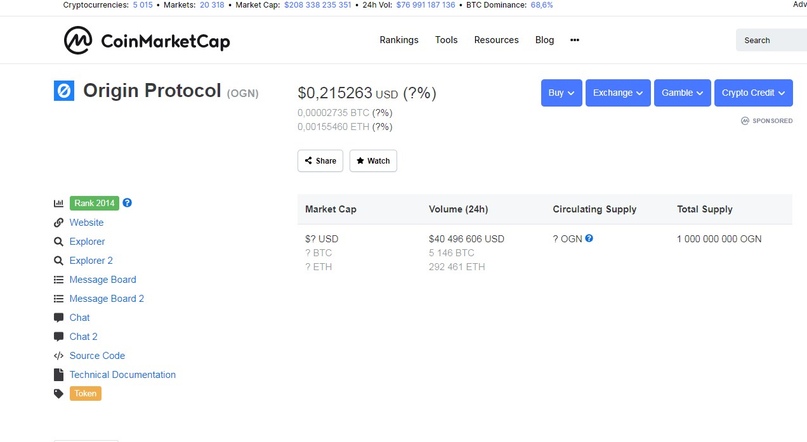Expand the Exchange dropdown
Screen dimensions: 807x442
618,93
